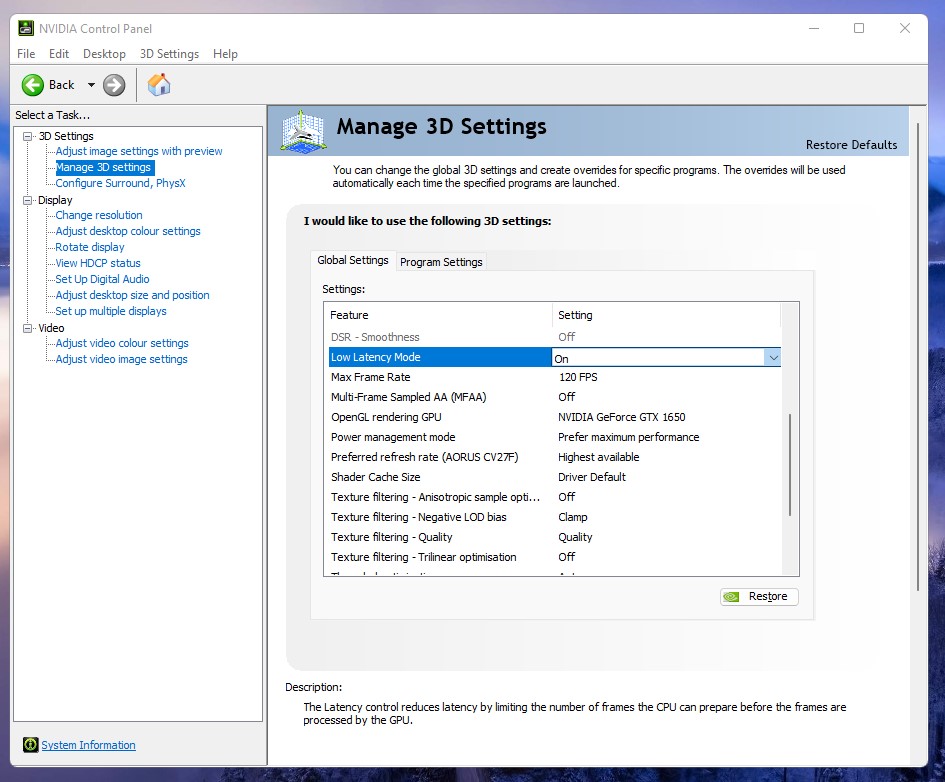This screenshot has width=945, height=782.
Task: Click the System Information icon
Action: [x=30, y=745]
